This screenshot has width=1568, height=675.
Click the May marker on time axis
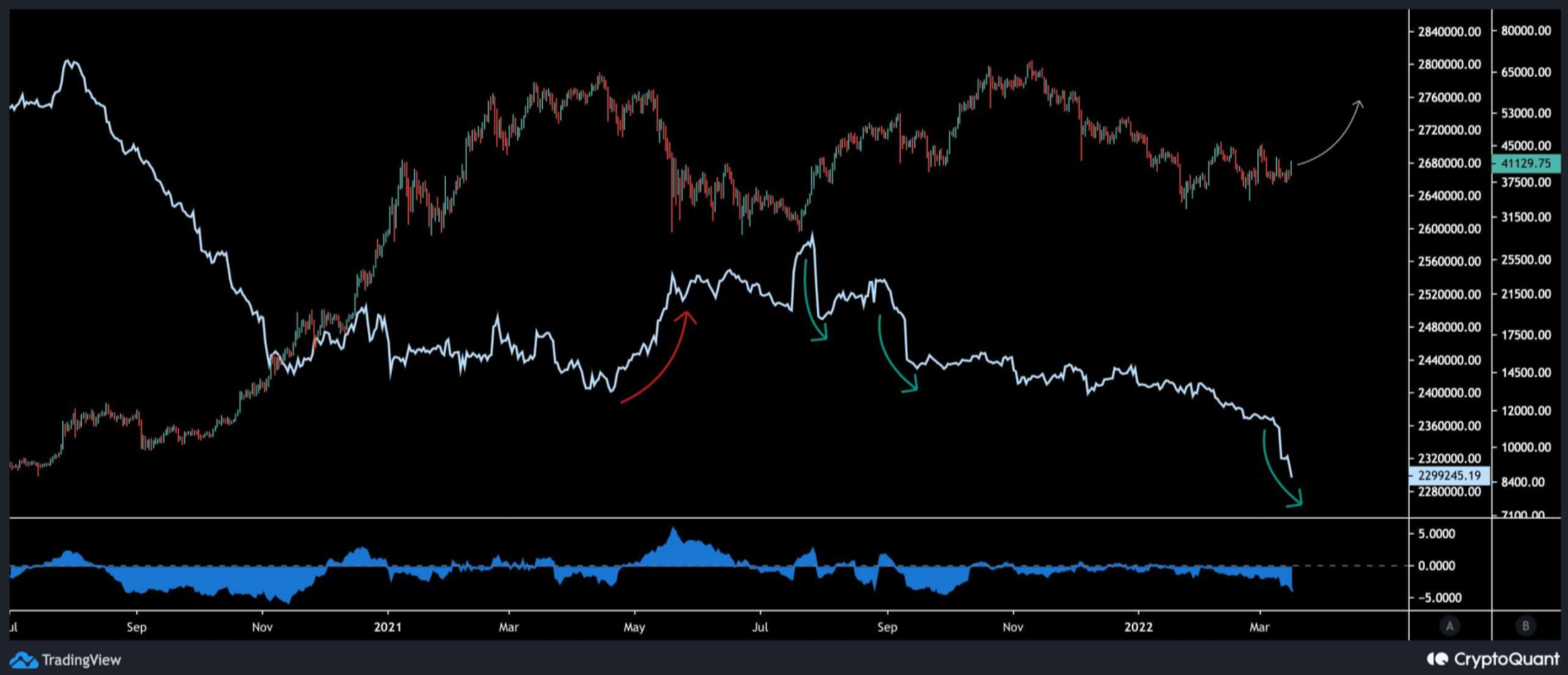pos(634,627)
